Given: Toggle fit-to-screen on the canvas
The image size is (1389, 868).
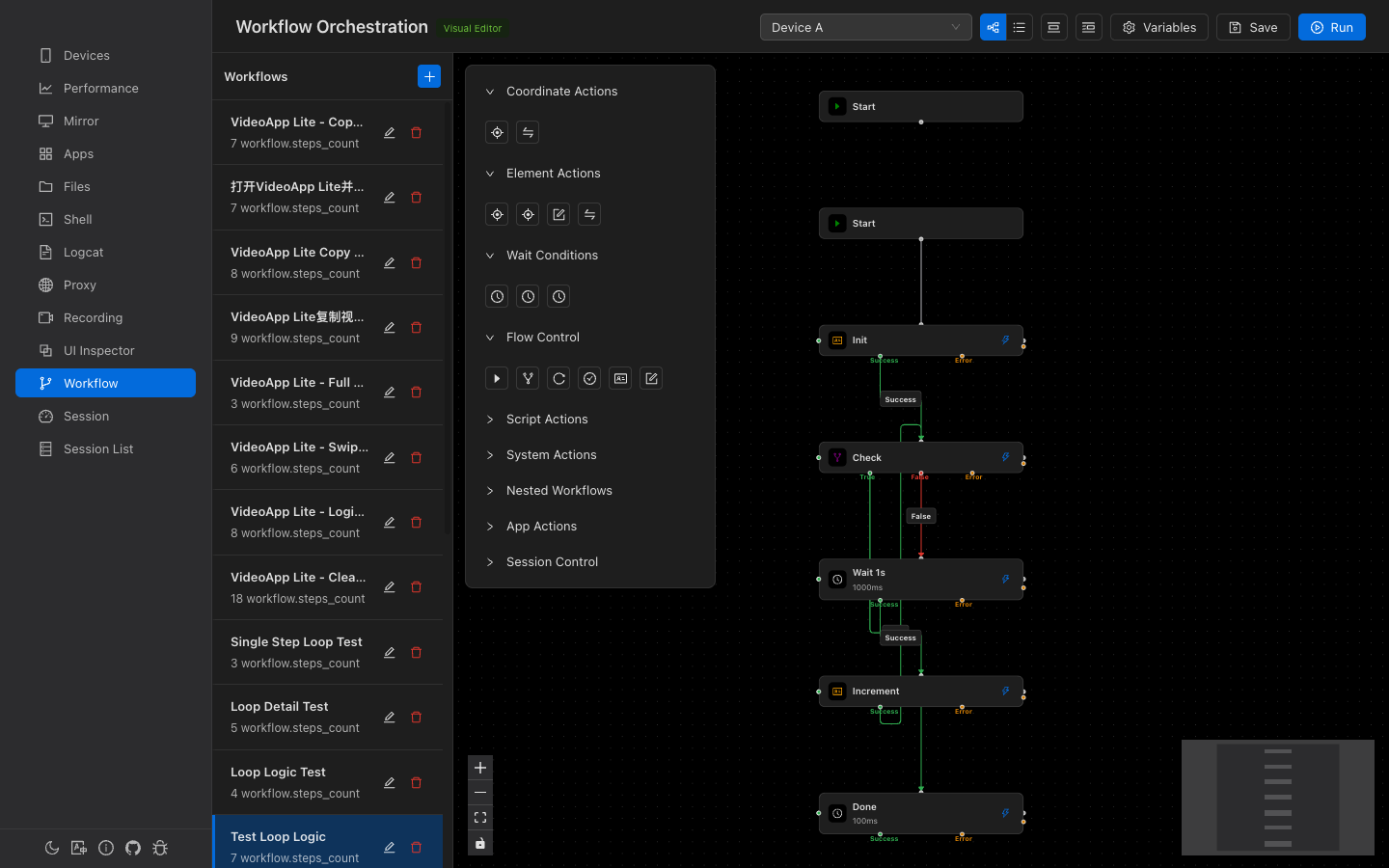Looking at the screenshot, I should [x=479, y=817].
